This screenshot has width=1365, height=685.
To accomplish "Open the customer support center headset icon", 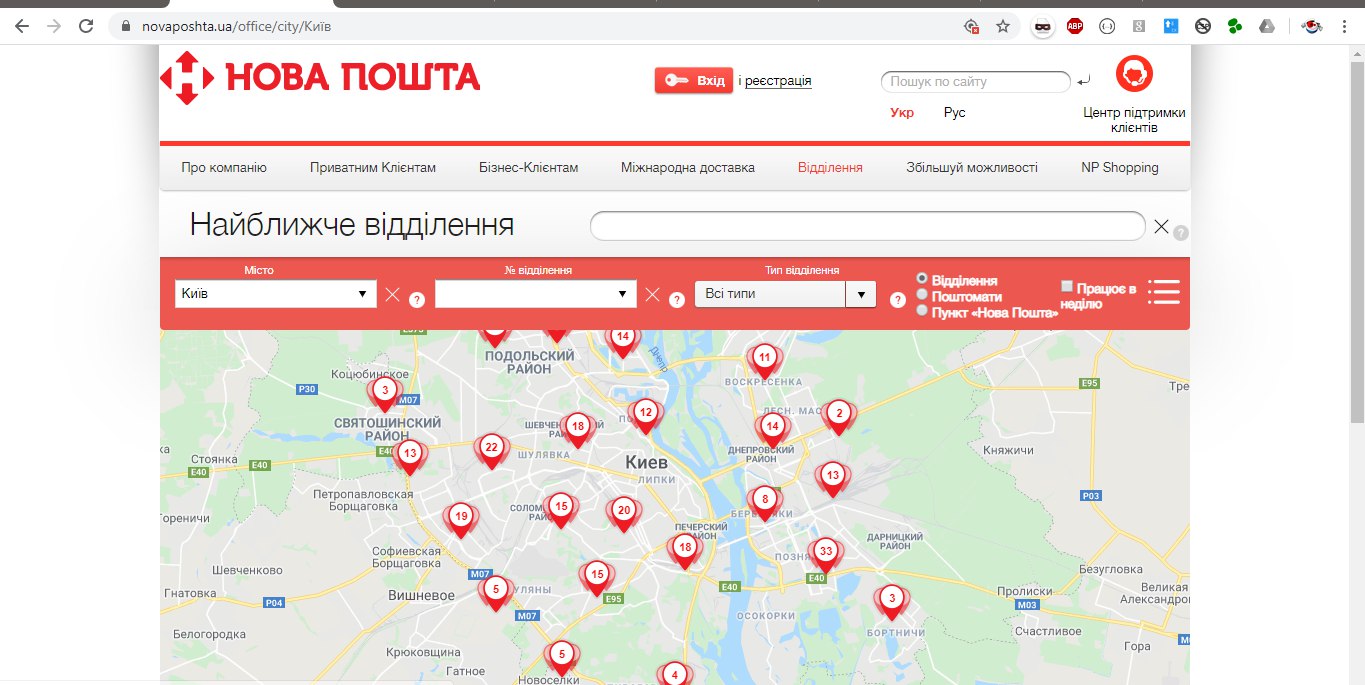I will tap(1134, 73).
